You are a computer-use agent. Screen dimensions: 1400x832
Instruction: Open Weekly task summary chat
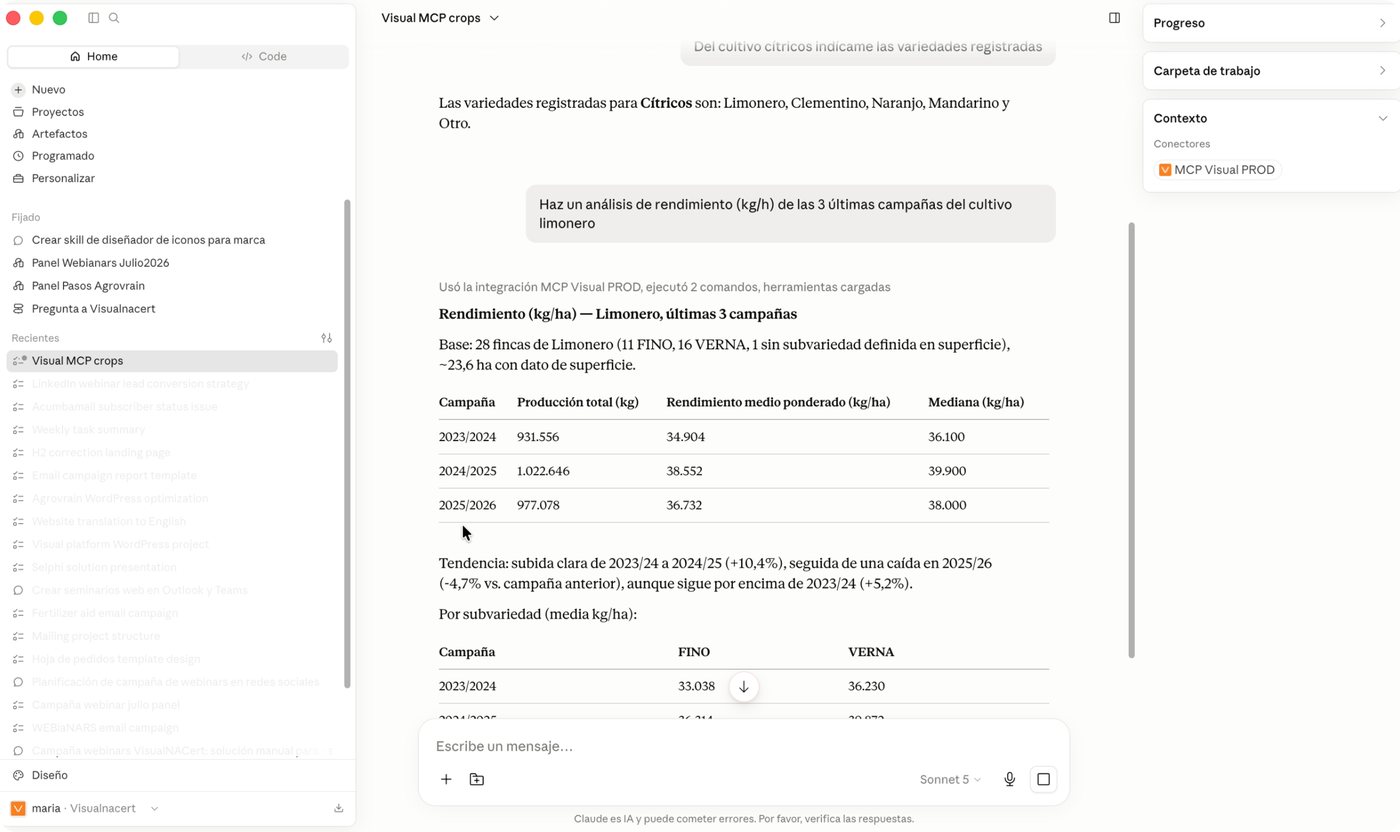(x=88, y=430)
